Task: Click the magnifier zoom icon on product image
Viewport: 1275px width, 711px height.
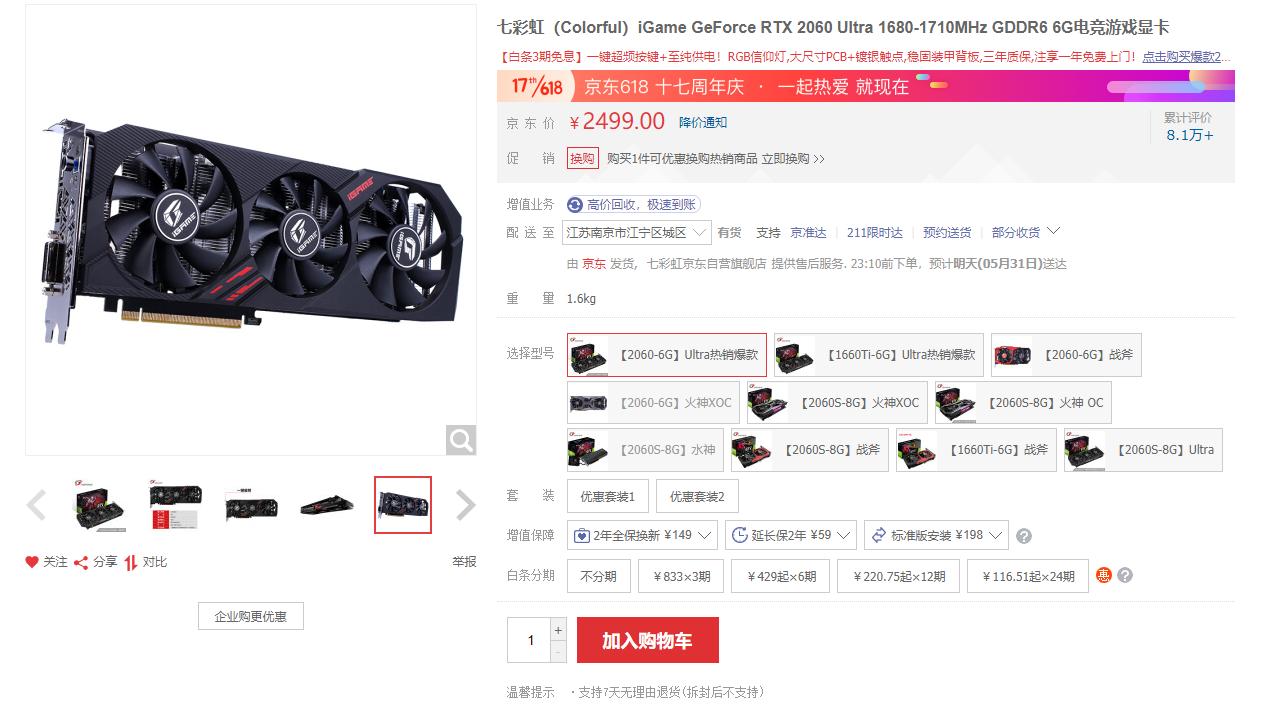Action: click(x=461, y=440)
